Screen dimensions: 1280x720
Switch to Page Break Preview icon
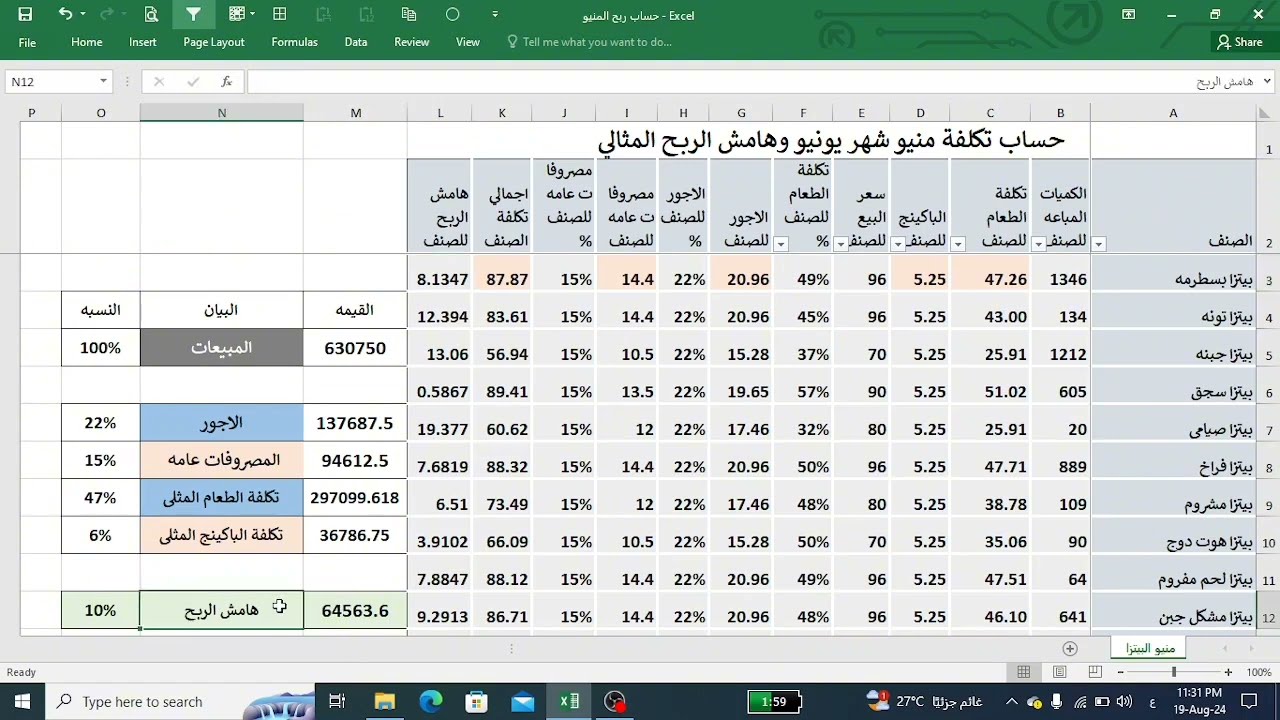pos(1095,672)
